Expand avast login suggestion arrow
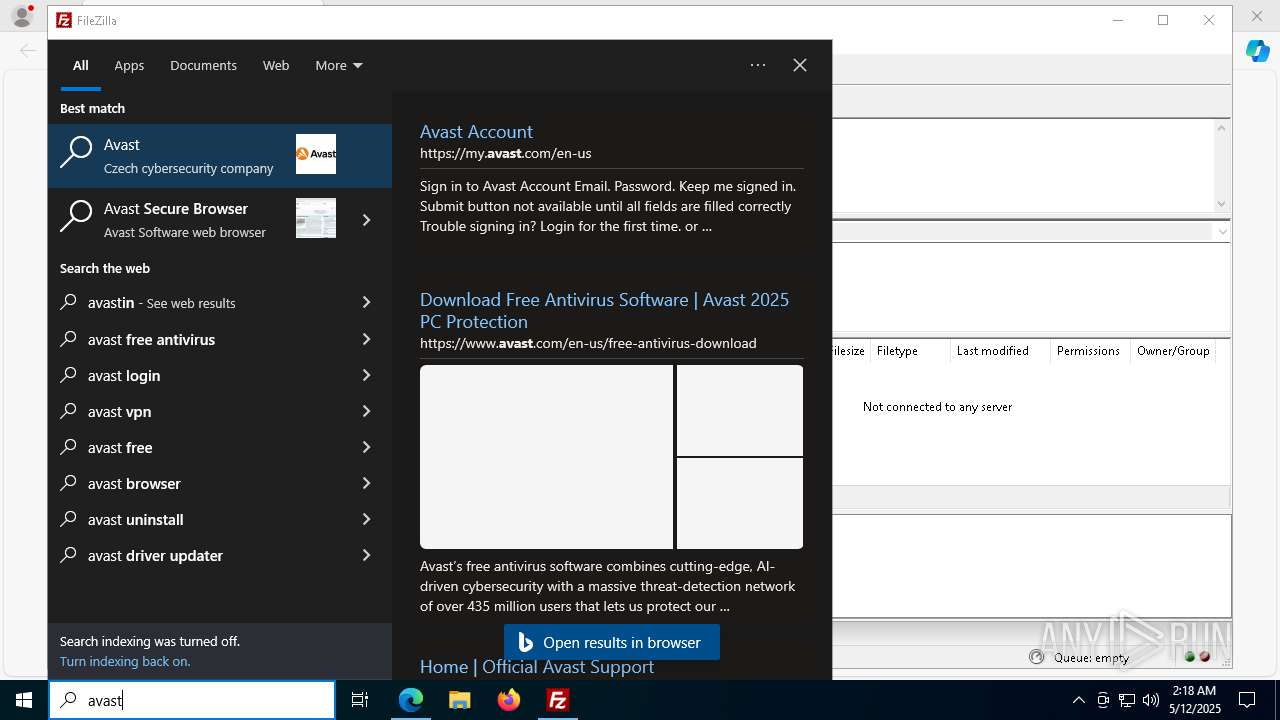The image size is (1280, 720). (367, 375)
